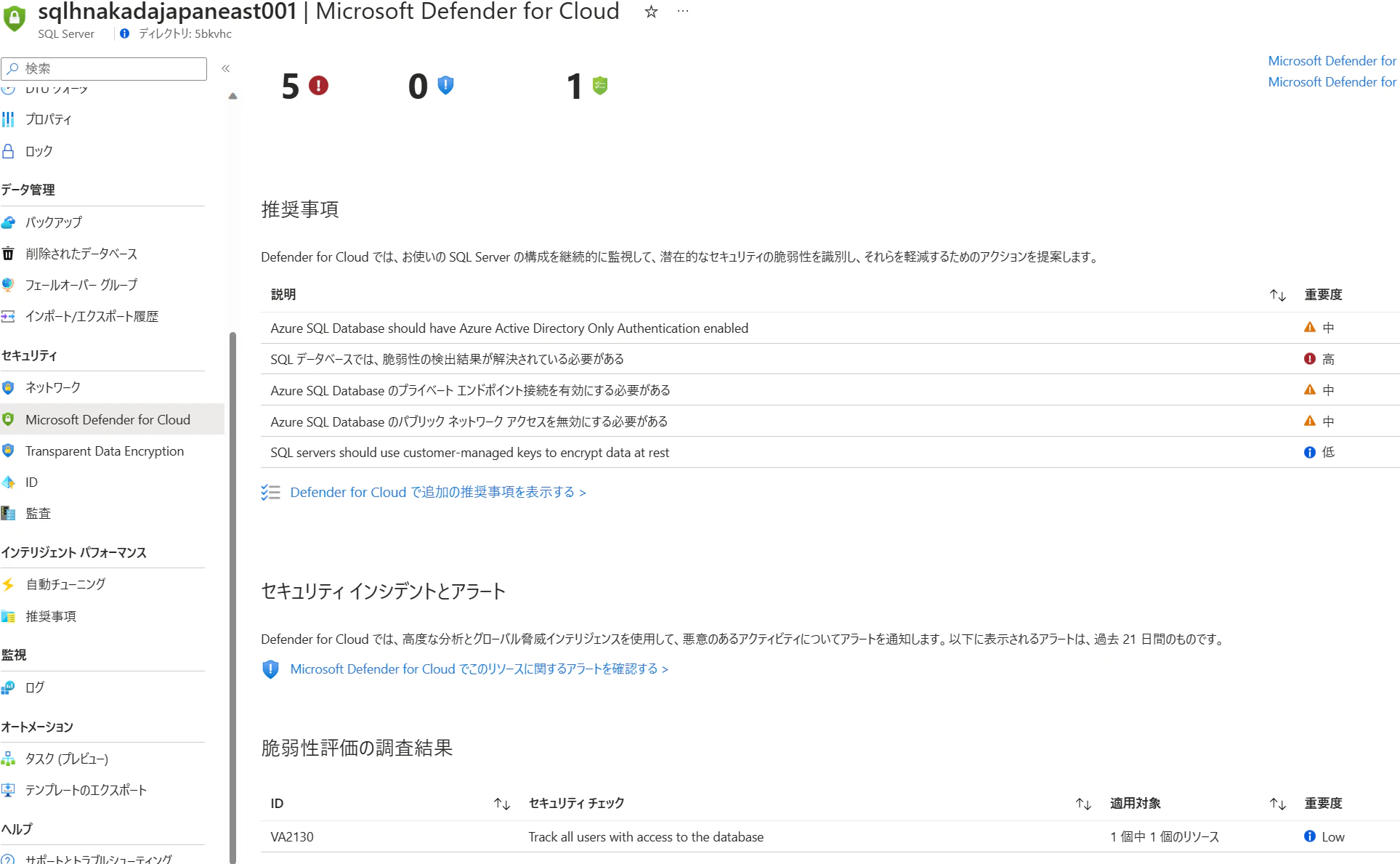Click the 自動チューニング lightning icon
Image resolution: width=1400 pixels, height=864 pixels.
coord(8,584)
